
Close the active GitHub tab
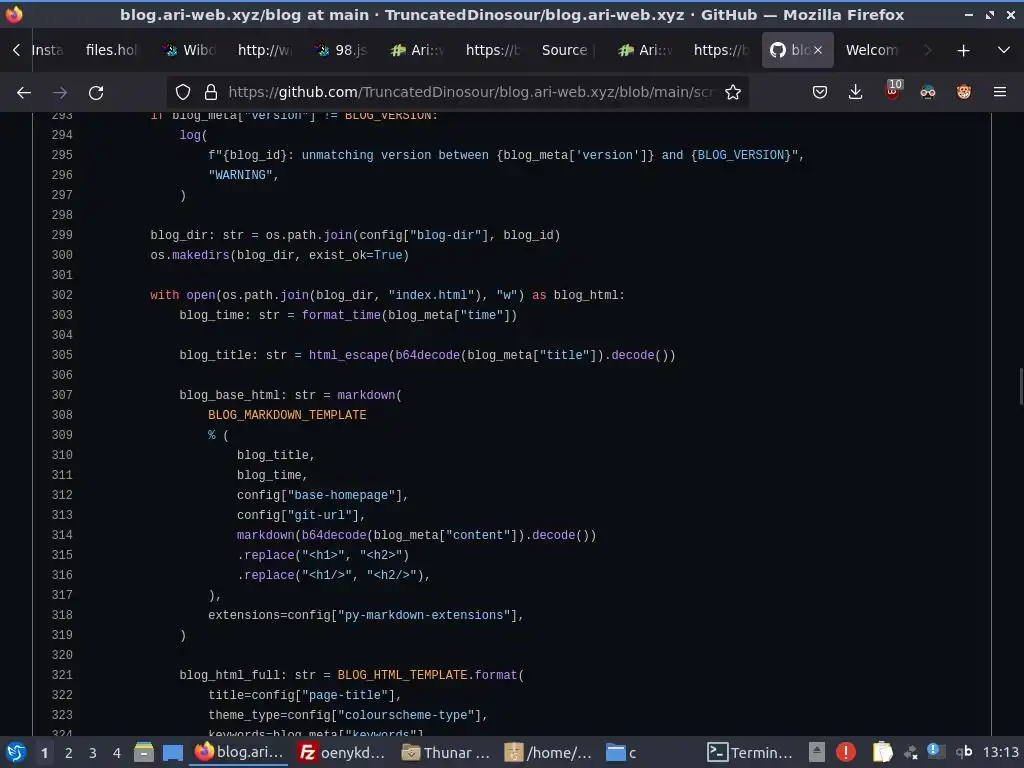click(x=818, y=50)
